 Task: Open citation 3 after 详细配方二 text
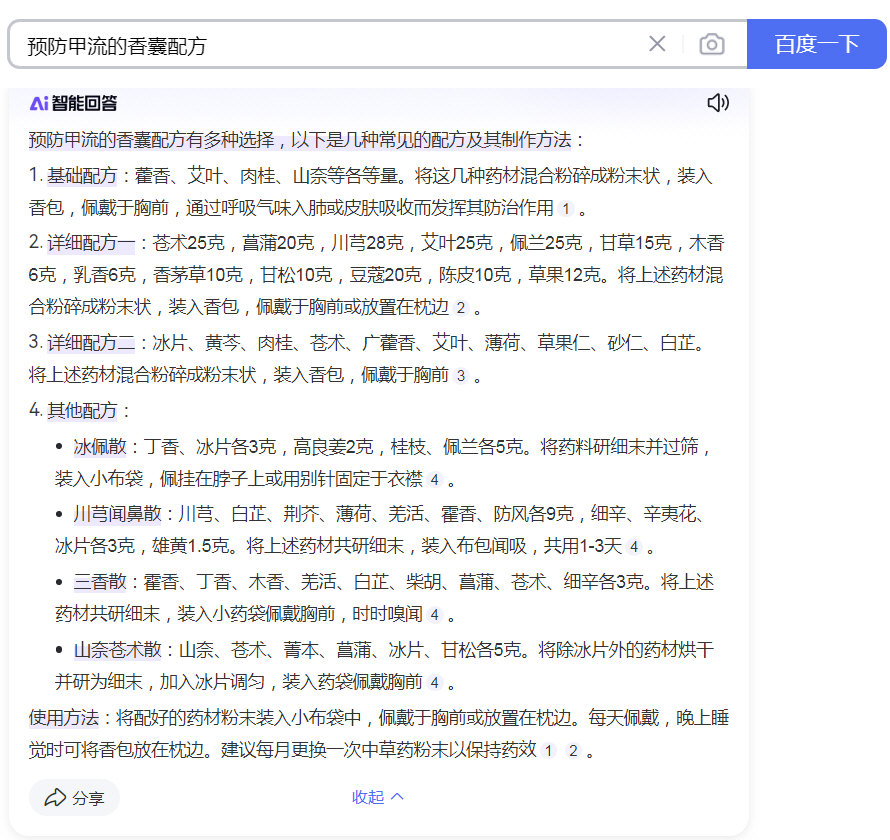460,376
